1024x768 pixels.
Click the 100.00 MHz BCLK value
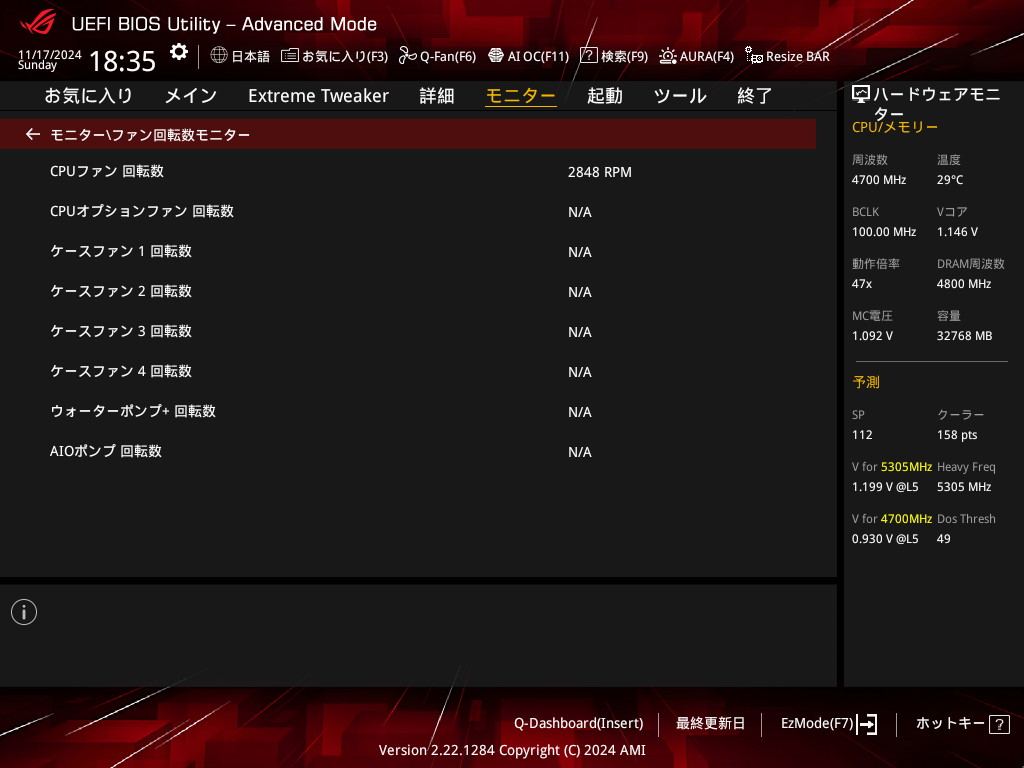884,232
